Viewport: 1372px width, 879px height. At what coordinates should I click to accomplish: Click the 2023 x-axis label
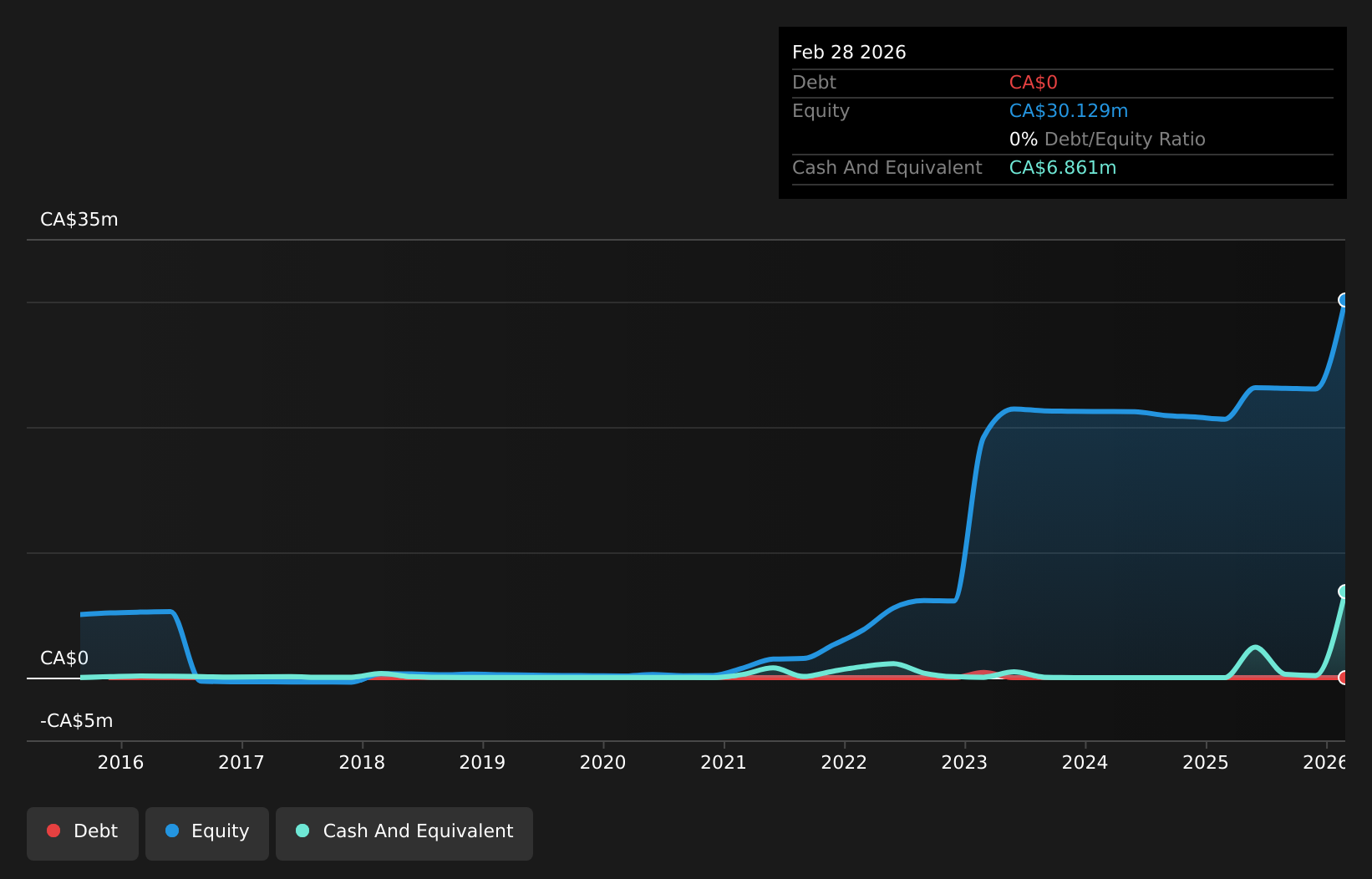[x=964, y=762]
